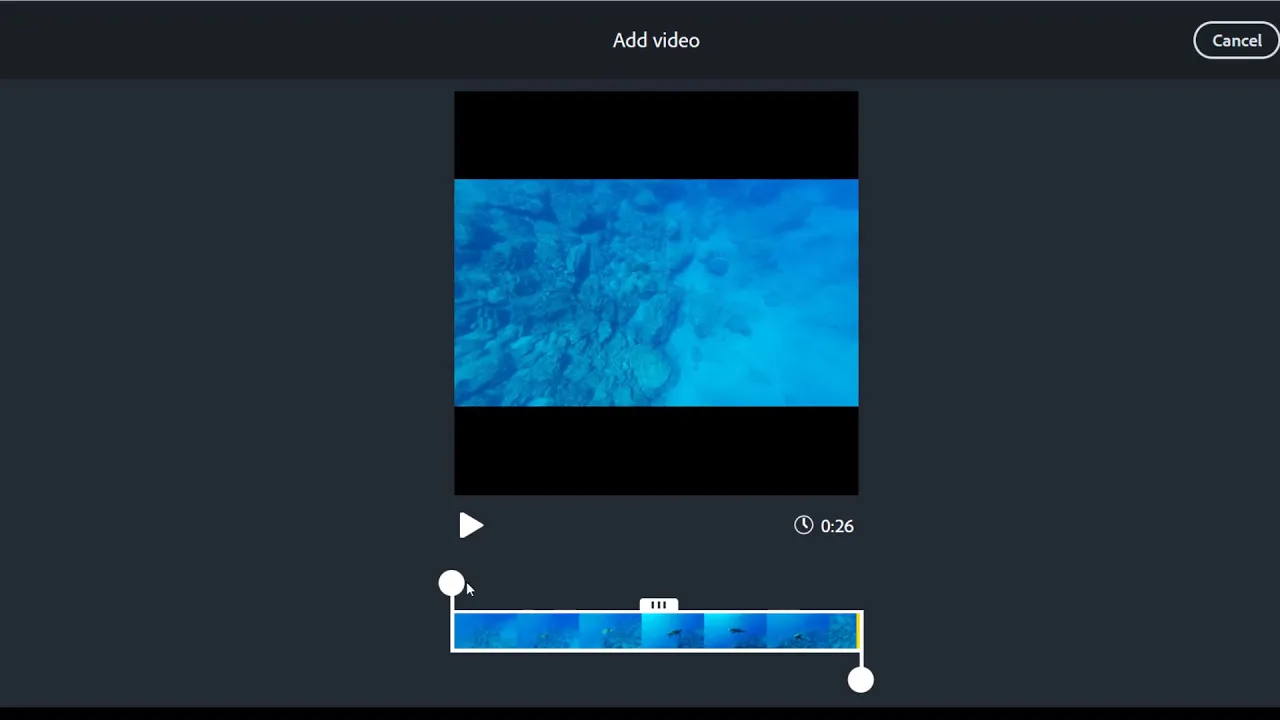
Task: Grab the clip reposition grip above the filmstrip
Action: [658, 605]
